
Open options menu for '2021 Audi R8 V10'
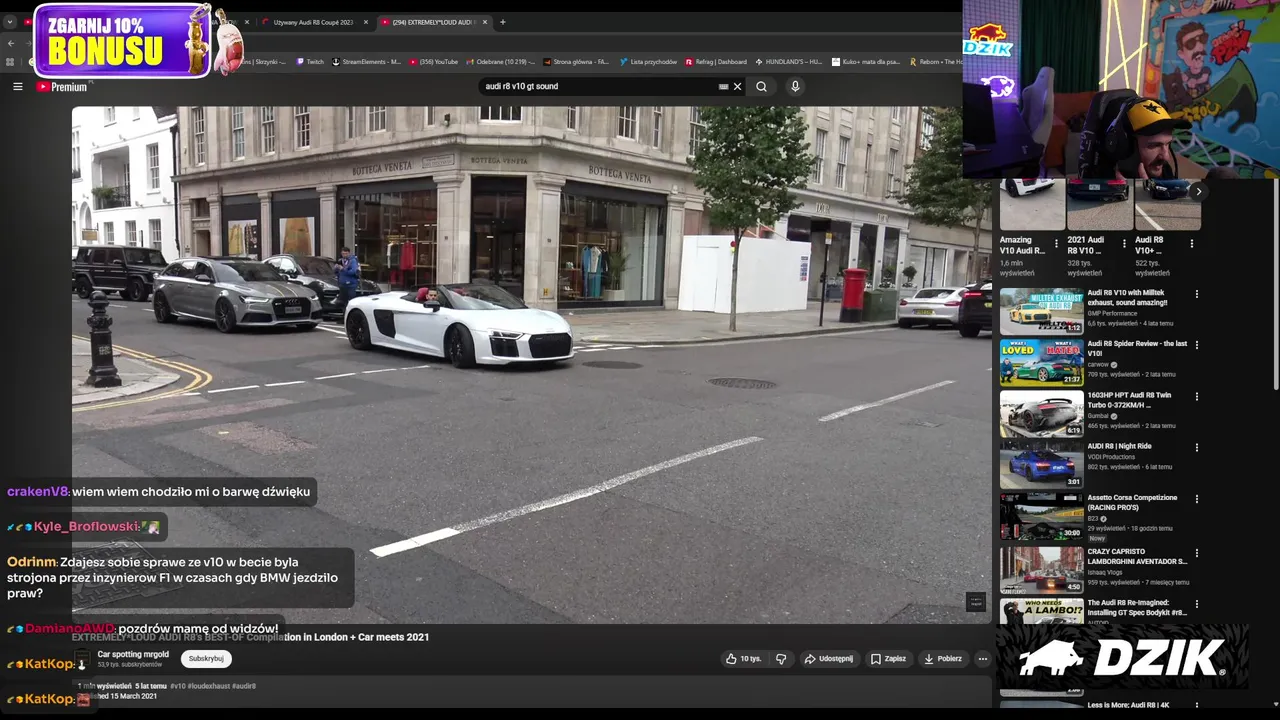point(1124,243)
